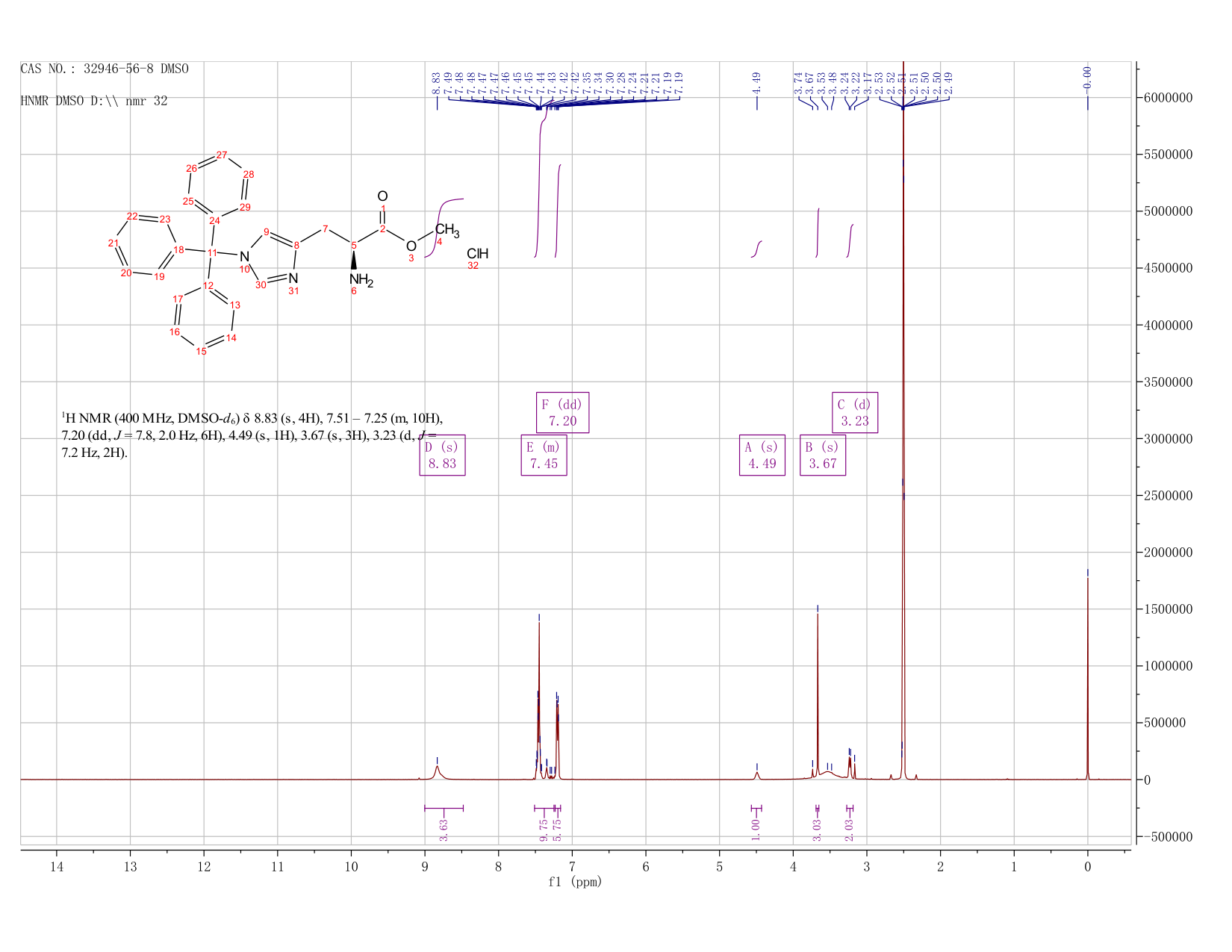Click the carbonyl O atom labeled 1
The image size is (1232, 952).
click(x=382, y=196)
